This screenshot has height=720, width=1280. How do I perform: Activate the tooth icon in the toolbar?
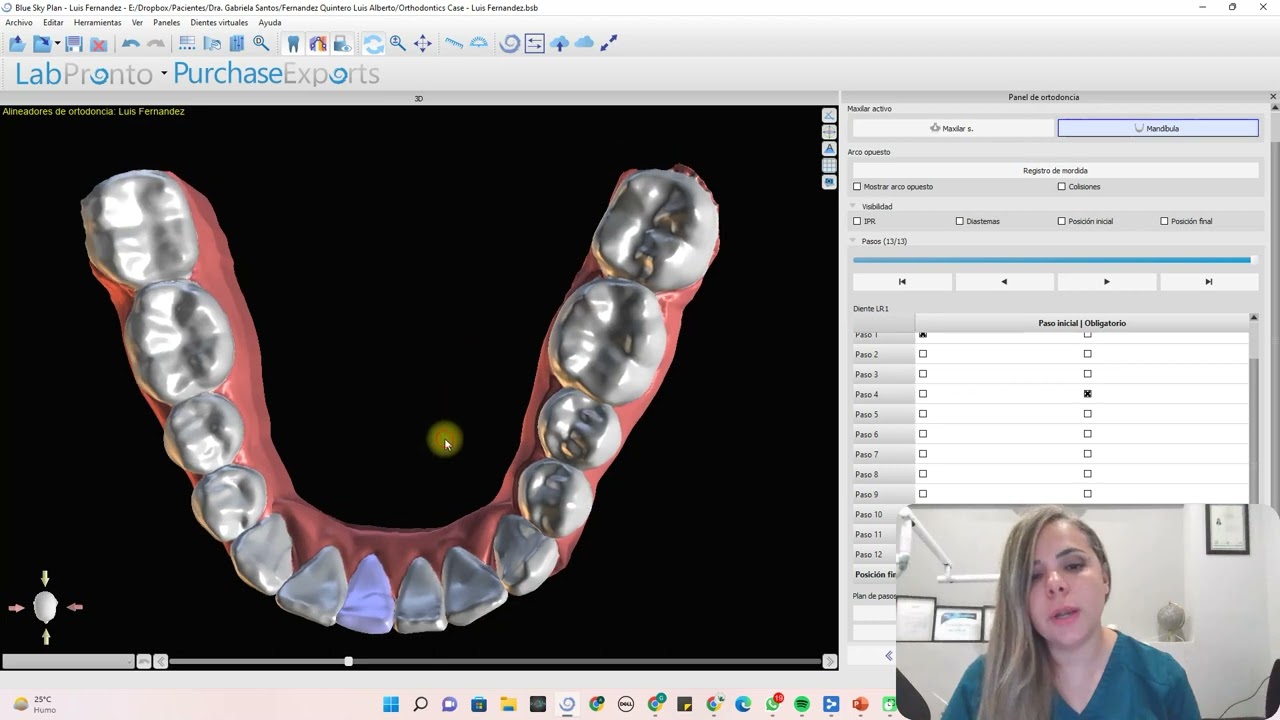point(293,44)
